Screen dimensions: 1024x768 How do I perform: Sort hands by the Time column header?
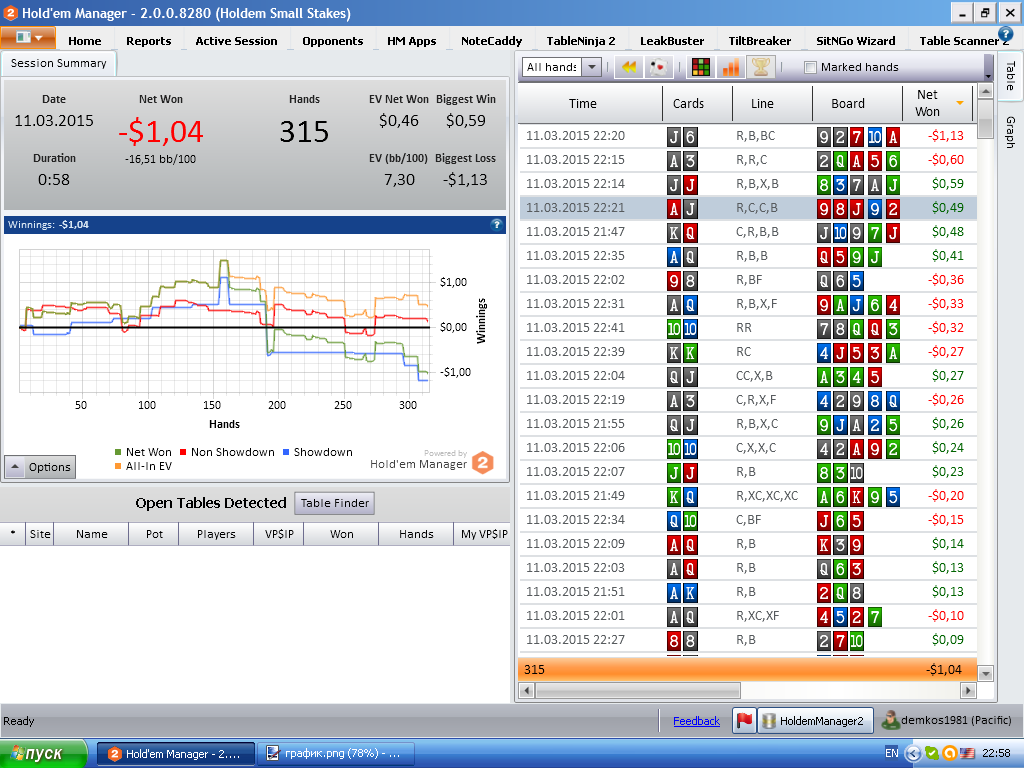click(x=590, y=103)
